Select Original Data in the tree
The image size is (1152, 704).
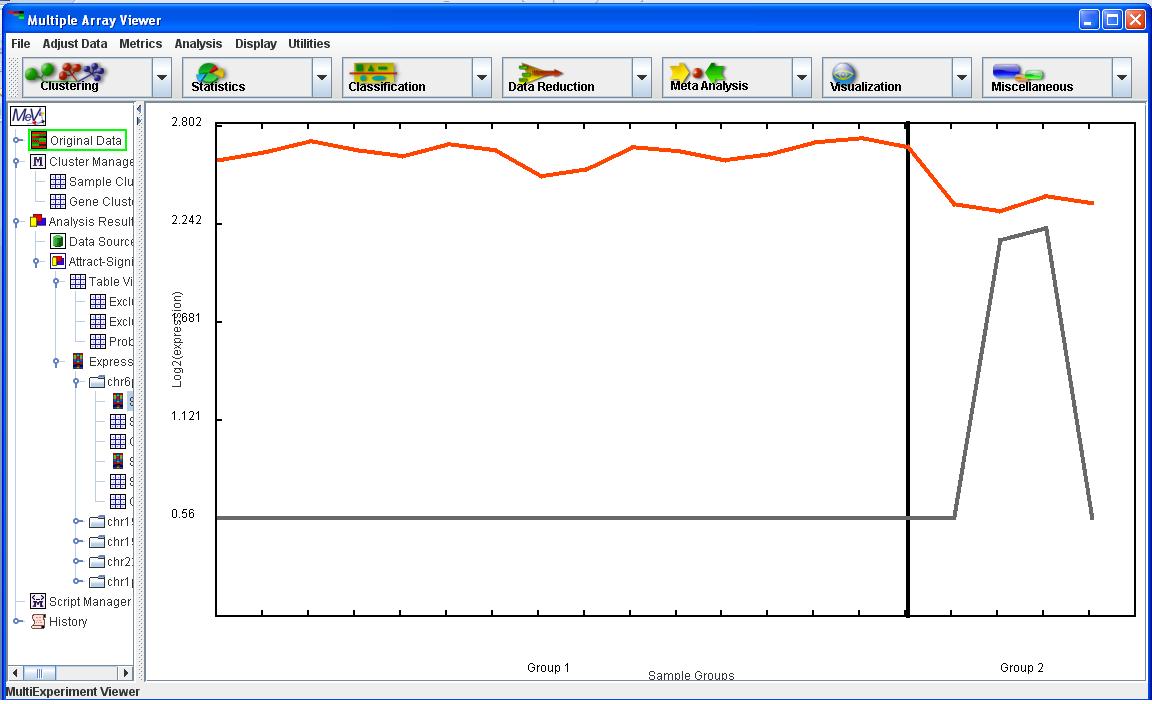coord(85,141)
